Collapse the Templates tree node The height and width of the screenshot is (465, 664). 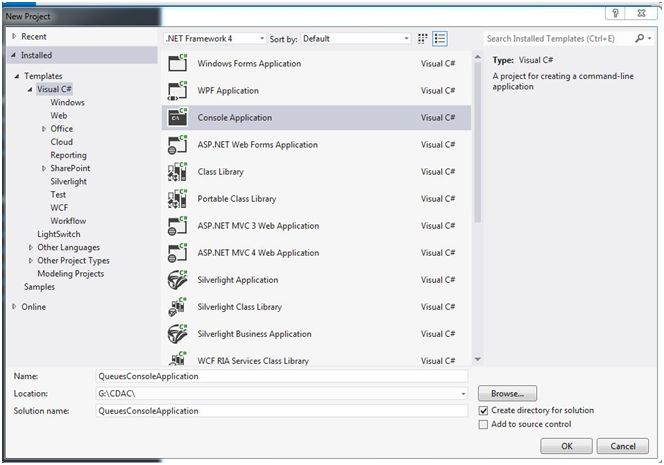coord(17,76)
